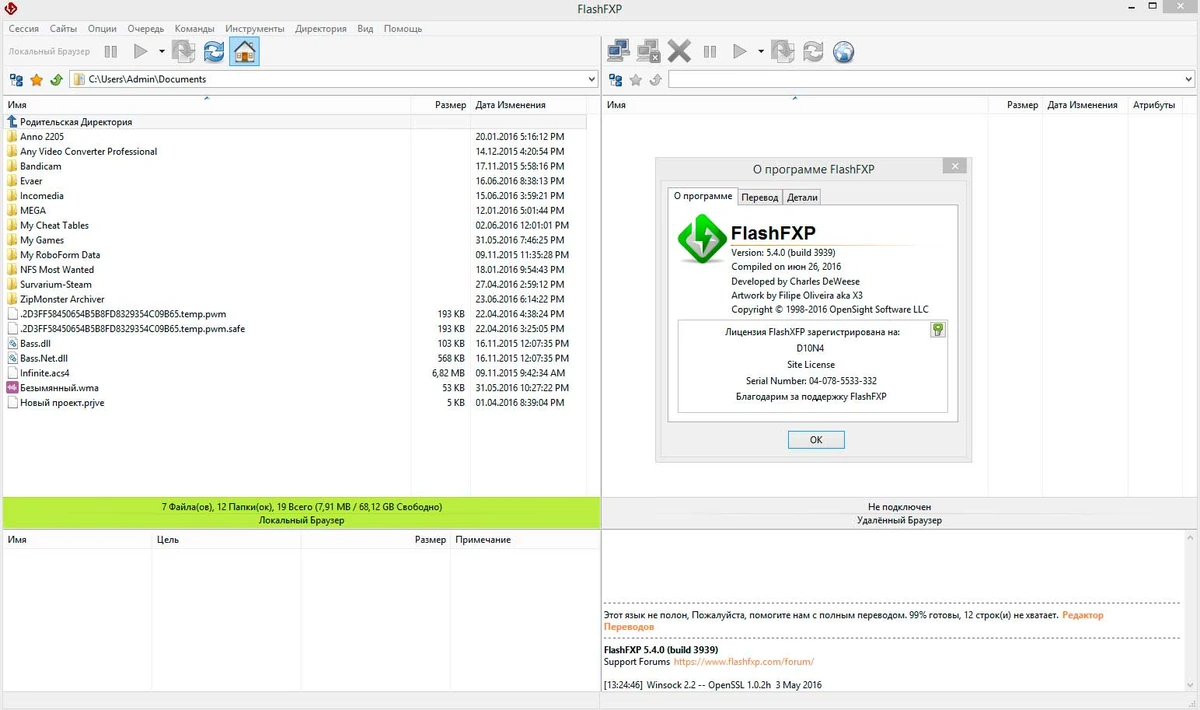
Task: Click the remote Pause button
Action: point(710,51)
